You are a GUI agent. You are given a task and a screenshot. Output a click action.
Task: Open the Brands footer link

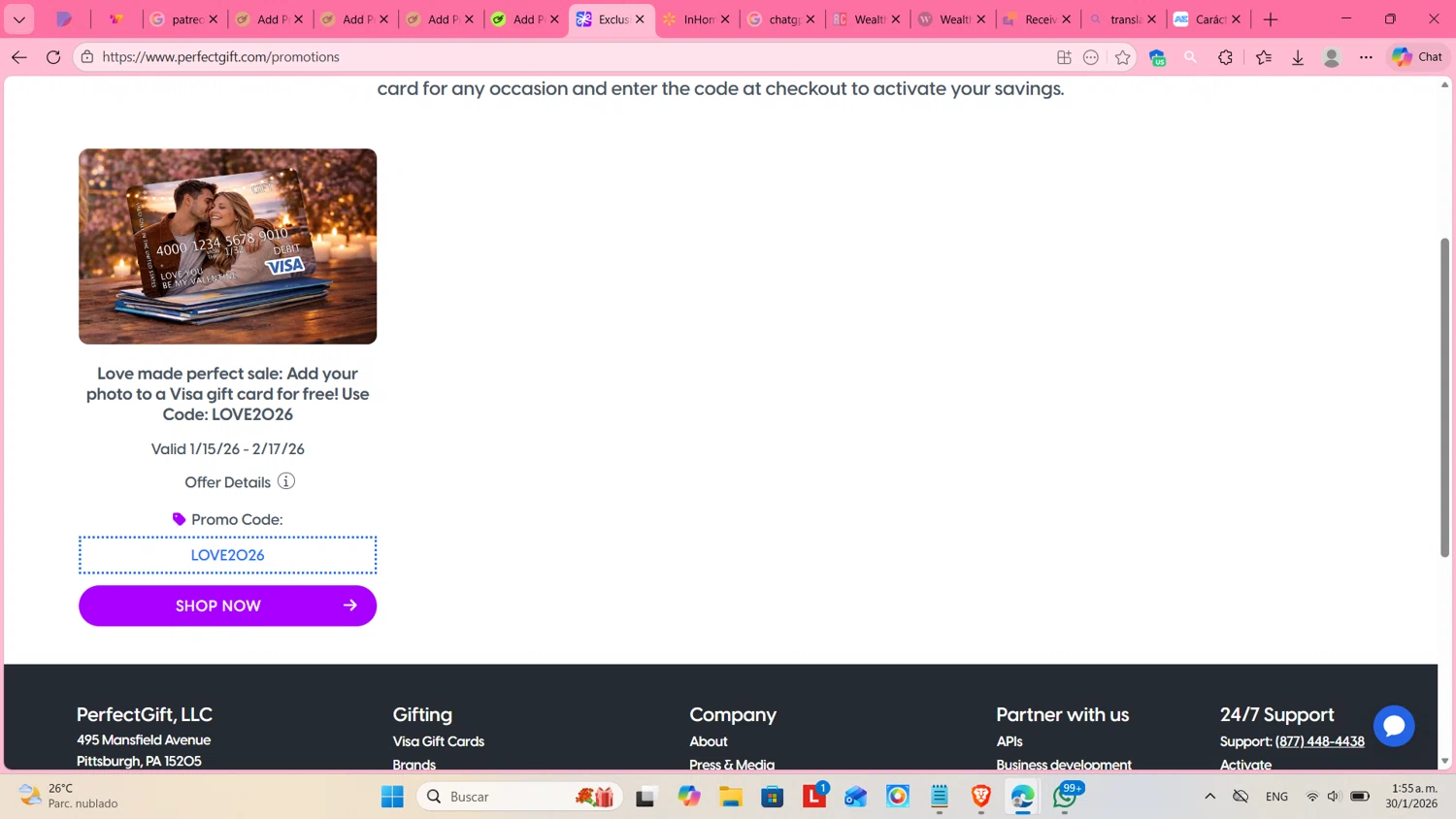click(x=414, y=765)
